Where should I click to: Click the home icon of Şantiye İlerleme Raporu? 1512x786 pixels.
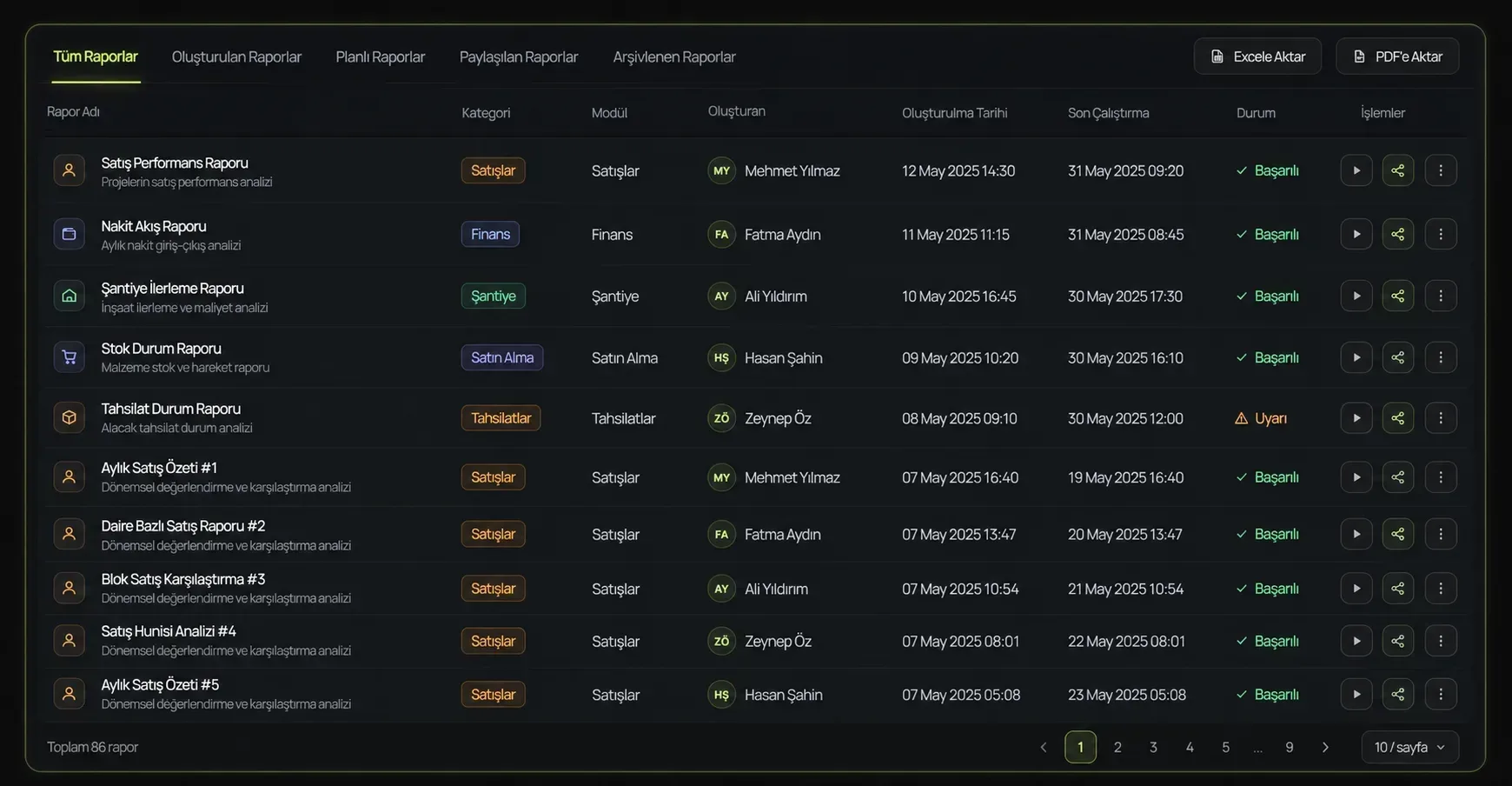pyautogui.click(x=69, y=296)
